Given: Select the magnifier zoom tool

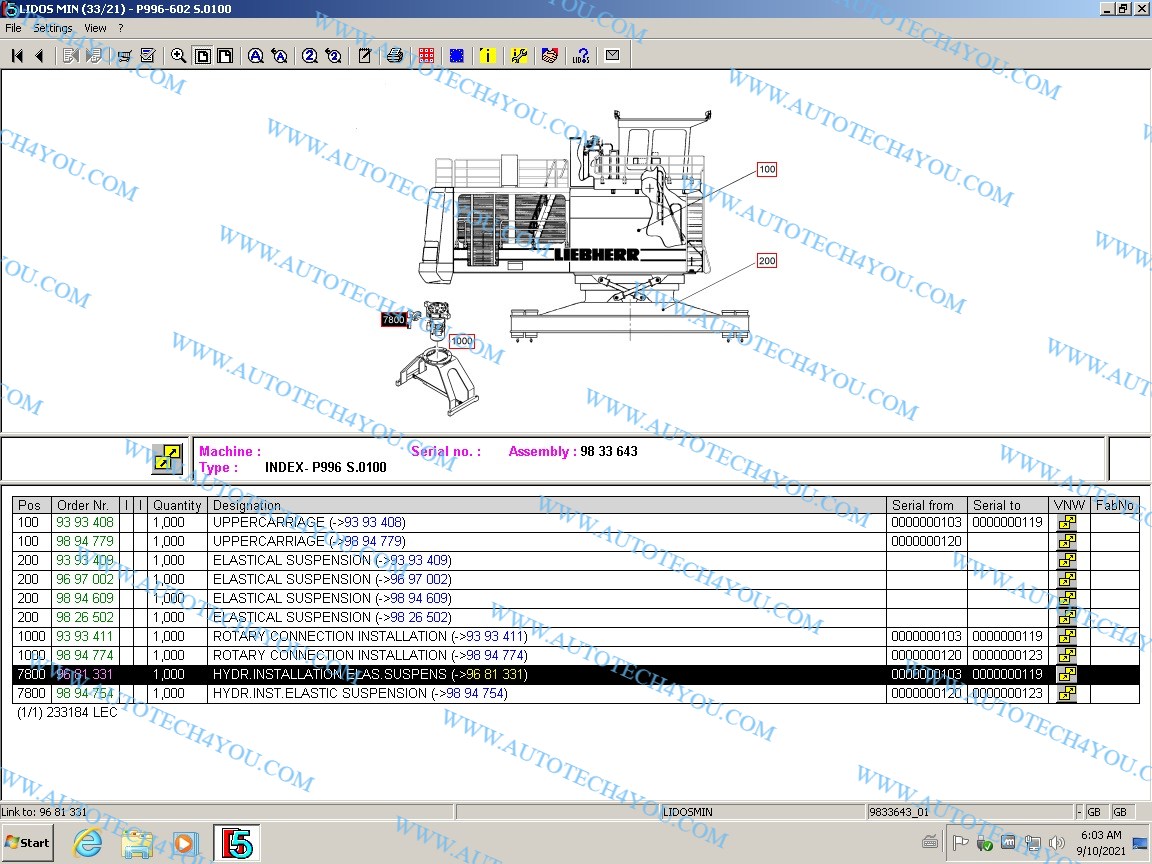Looking at the screenshot, I should pos(178,56).
